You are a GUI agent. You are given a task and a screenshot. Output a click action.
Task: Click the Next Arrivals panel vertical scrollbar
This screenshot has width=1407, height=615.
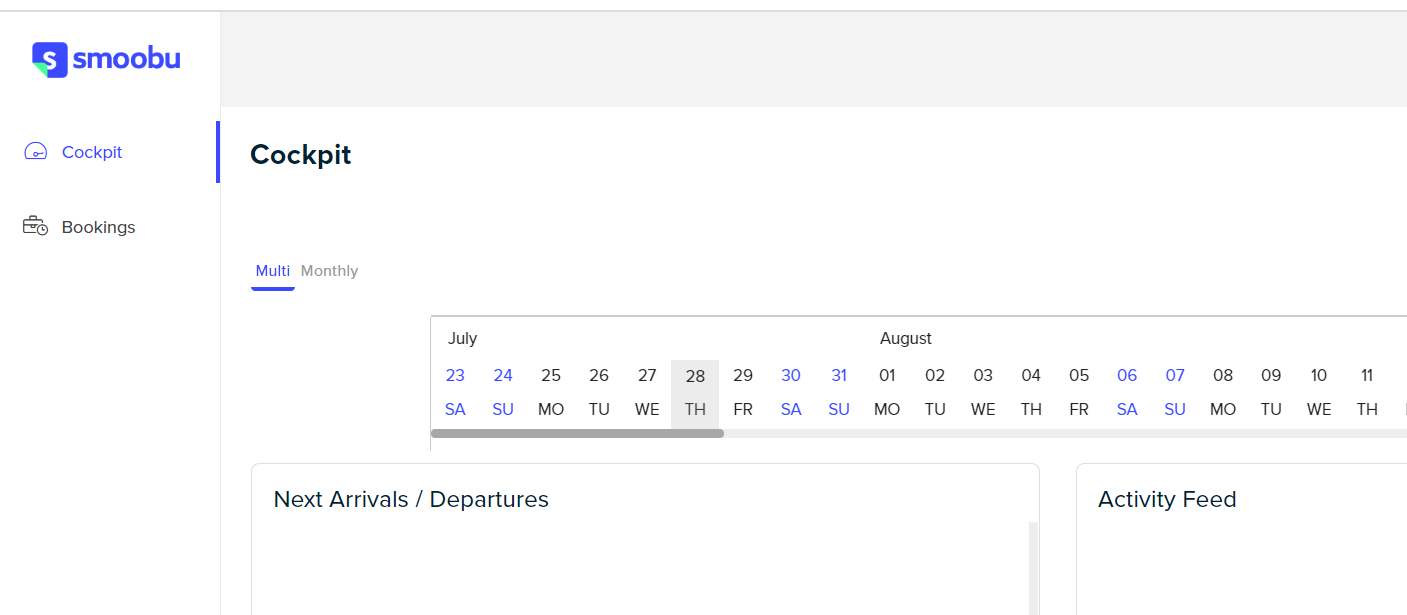tap(1033, 568)
